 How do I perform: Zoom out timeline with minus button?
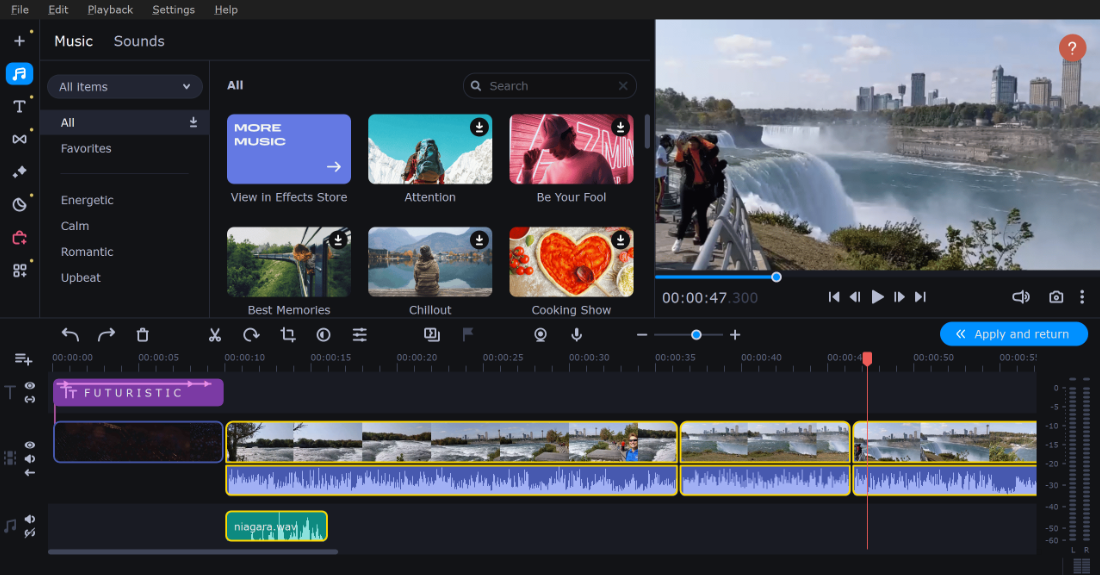642,335
